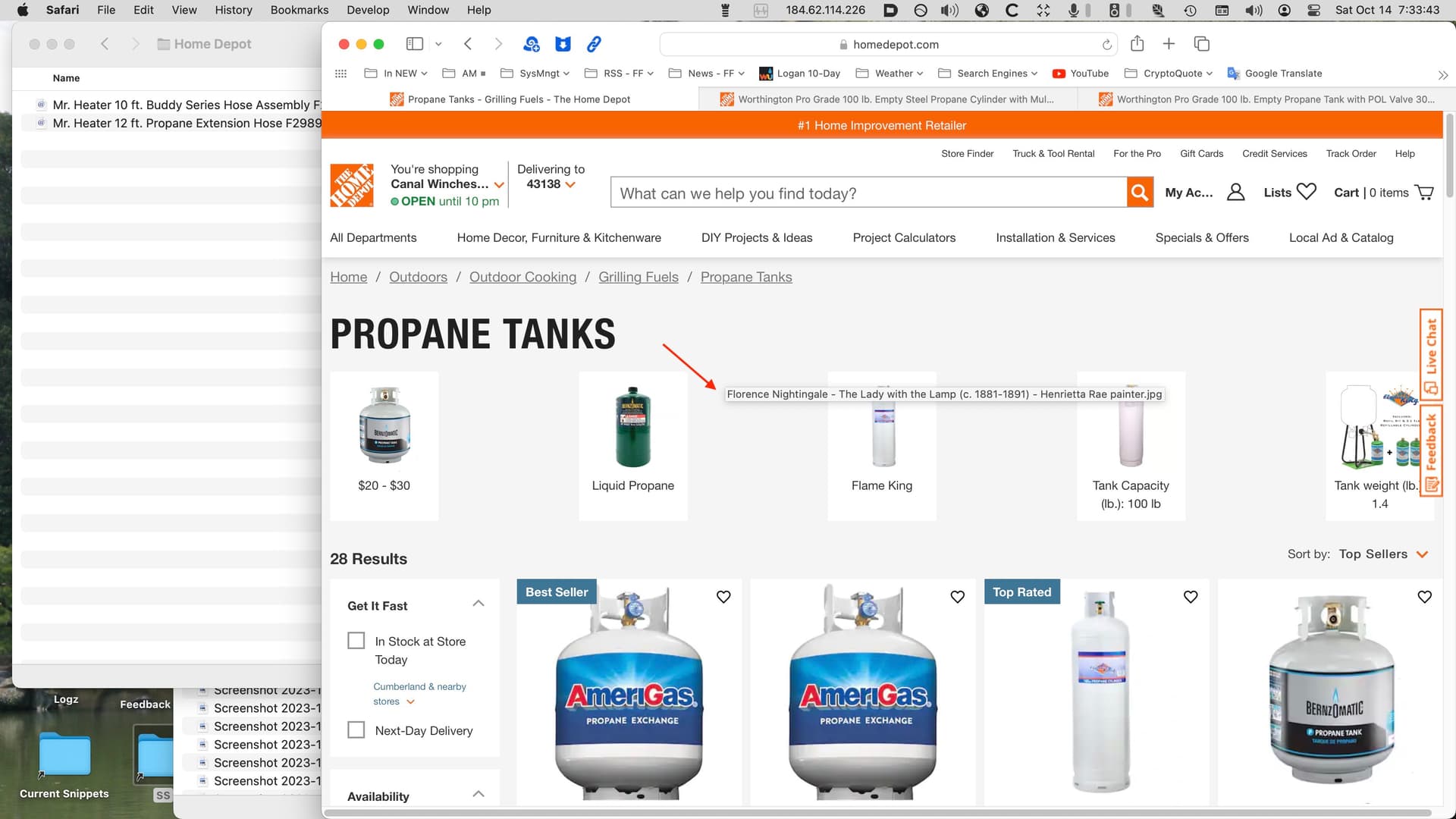Click the Grilling Fuels breadcrumb

pyautogui.click(x=638, y=277)
